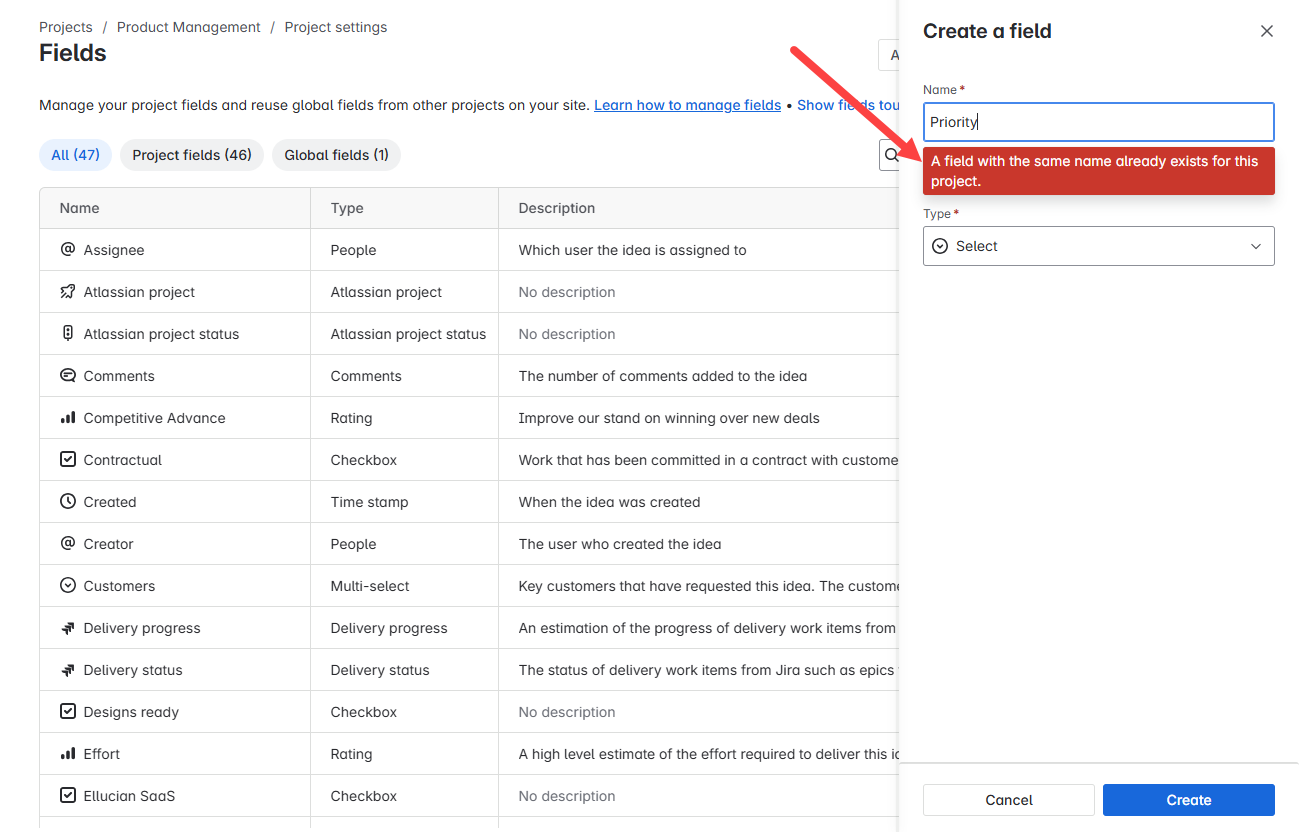Click the search magnifier icon above the table
The height and width of the screenshot is (832, 1299).
coord(891,155)
